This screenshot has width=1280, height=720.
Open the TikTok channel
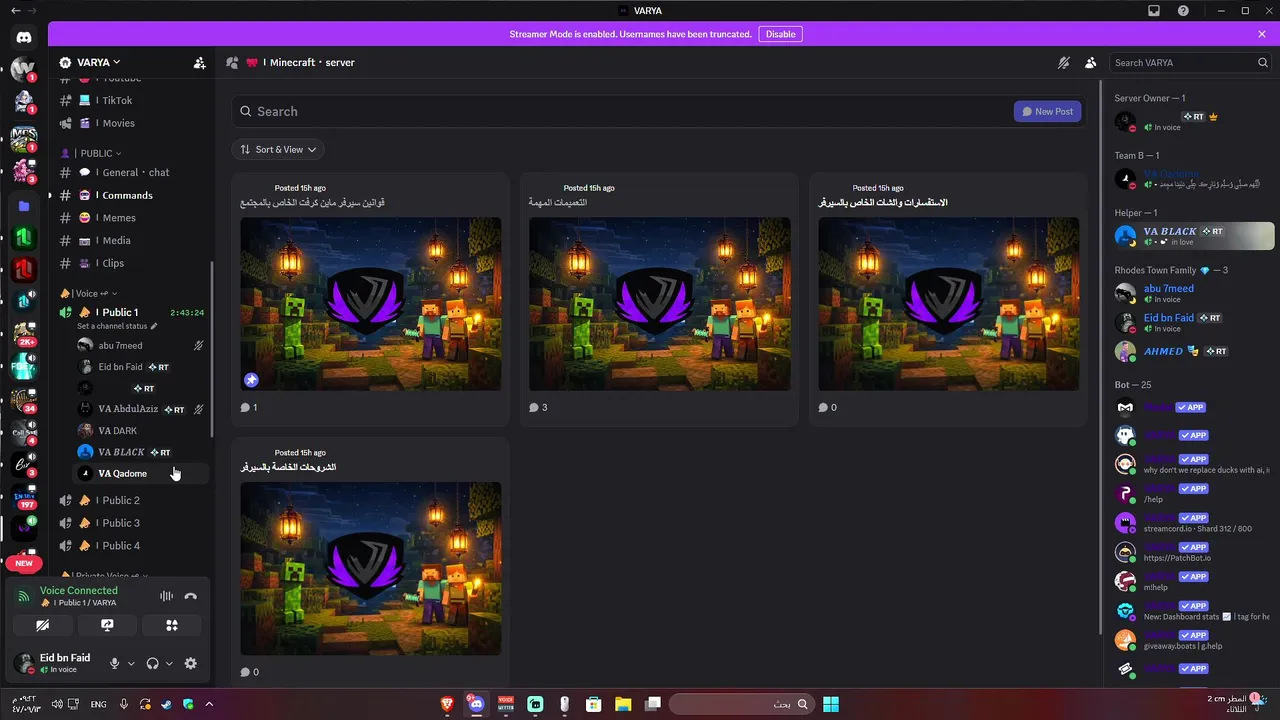[x=134, y=100]
